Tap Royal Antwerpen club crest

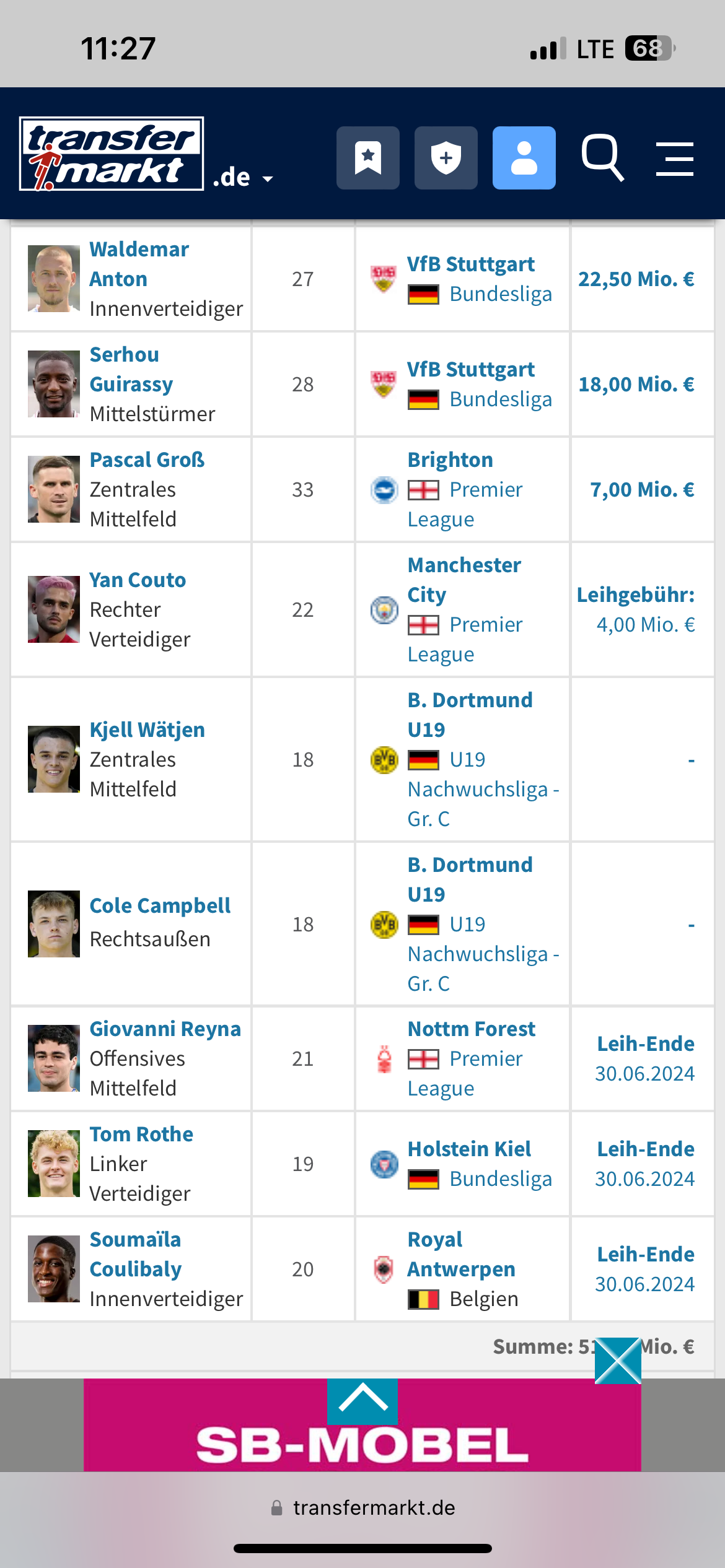point(384,1270)
